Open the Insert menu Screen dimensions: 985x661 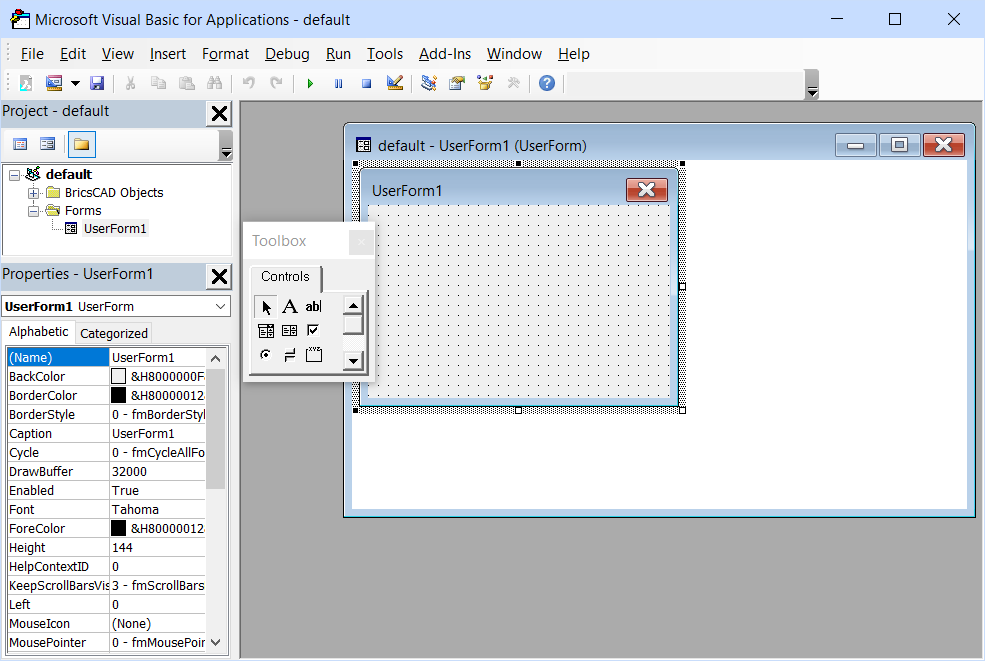168,54
